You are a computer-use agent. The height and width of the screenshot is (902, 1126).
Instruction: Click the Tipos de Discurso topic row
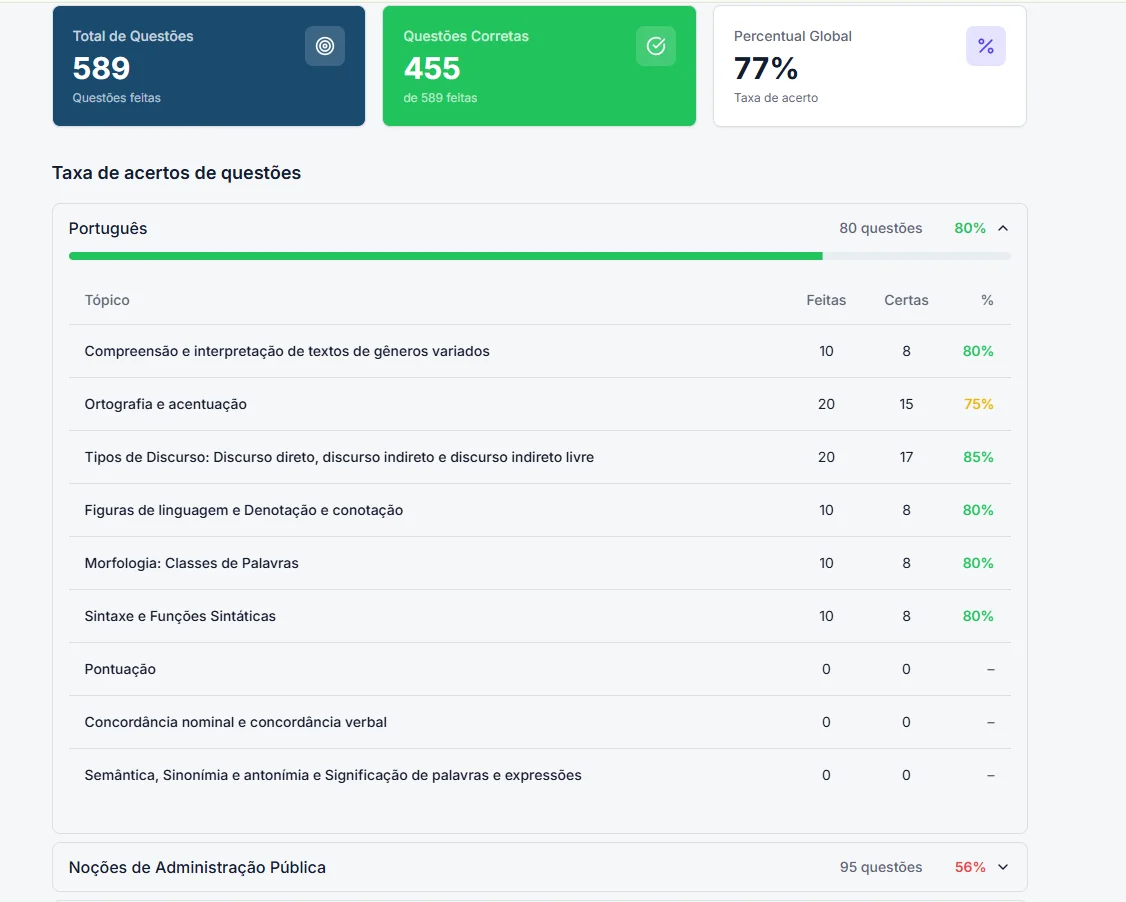[x=339, y=457]
